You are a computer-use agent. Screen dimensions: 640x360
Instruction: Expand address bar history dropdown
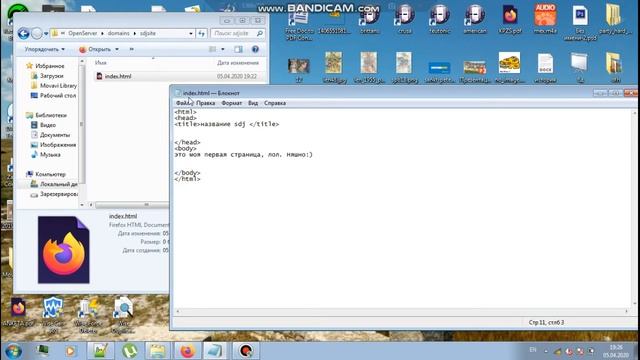click(x=191, y=33)
